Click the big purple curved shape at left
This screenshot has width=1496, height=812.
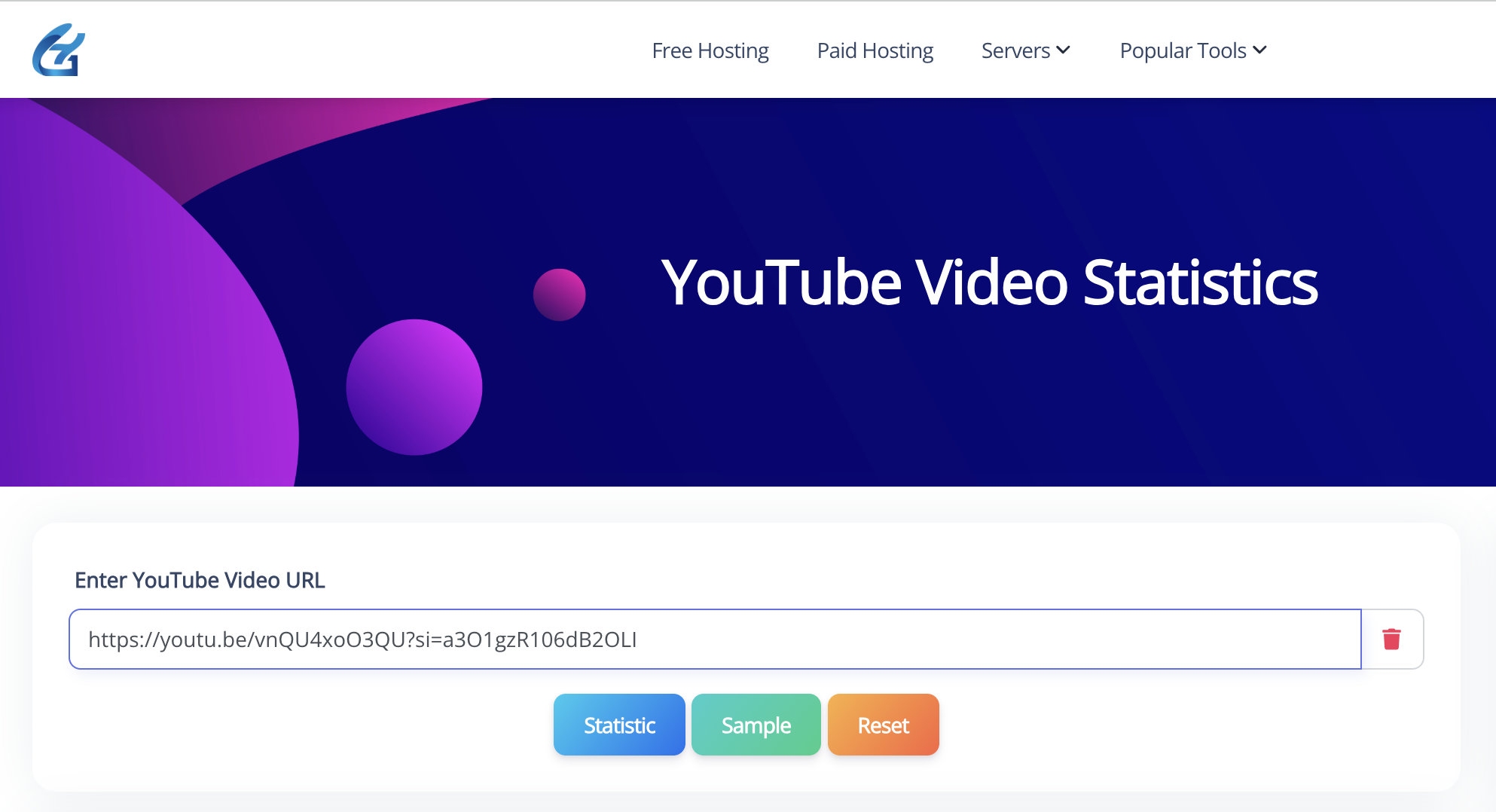coord(136,339)
